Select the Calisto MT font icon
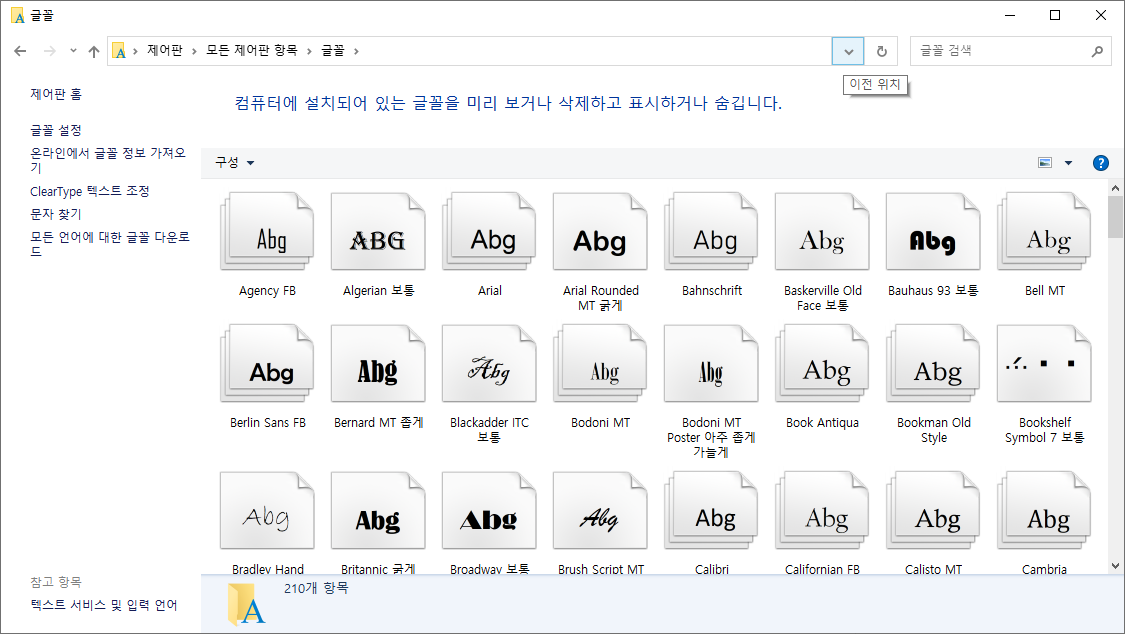This screenshot has height=634, width=1125. pyautogui.click(x=933, y=511)
